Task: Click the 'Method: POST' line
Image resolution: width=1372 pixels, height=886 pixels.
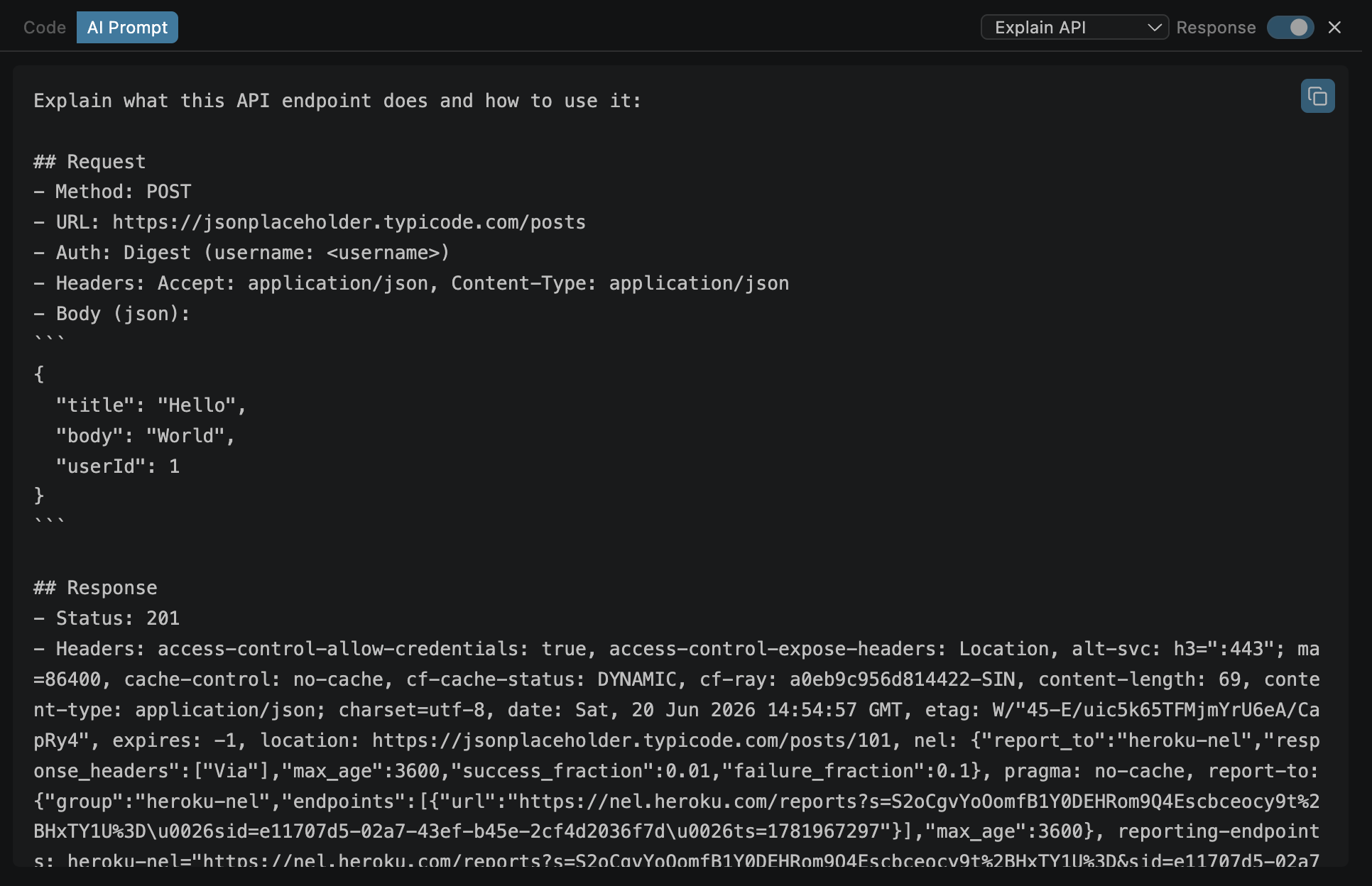Action: point(112,192)
